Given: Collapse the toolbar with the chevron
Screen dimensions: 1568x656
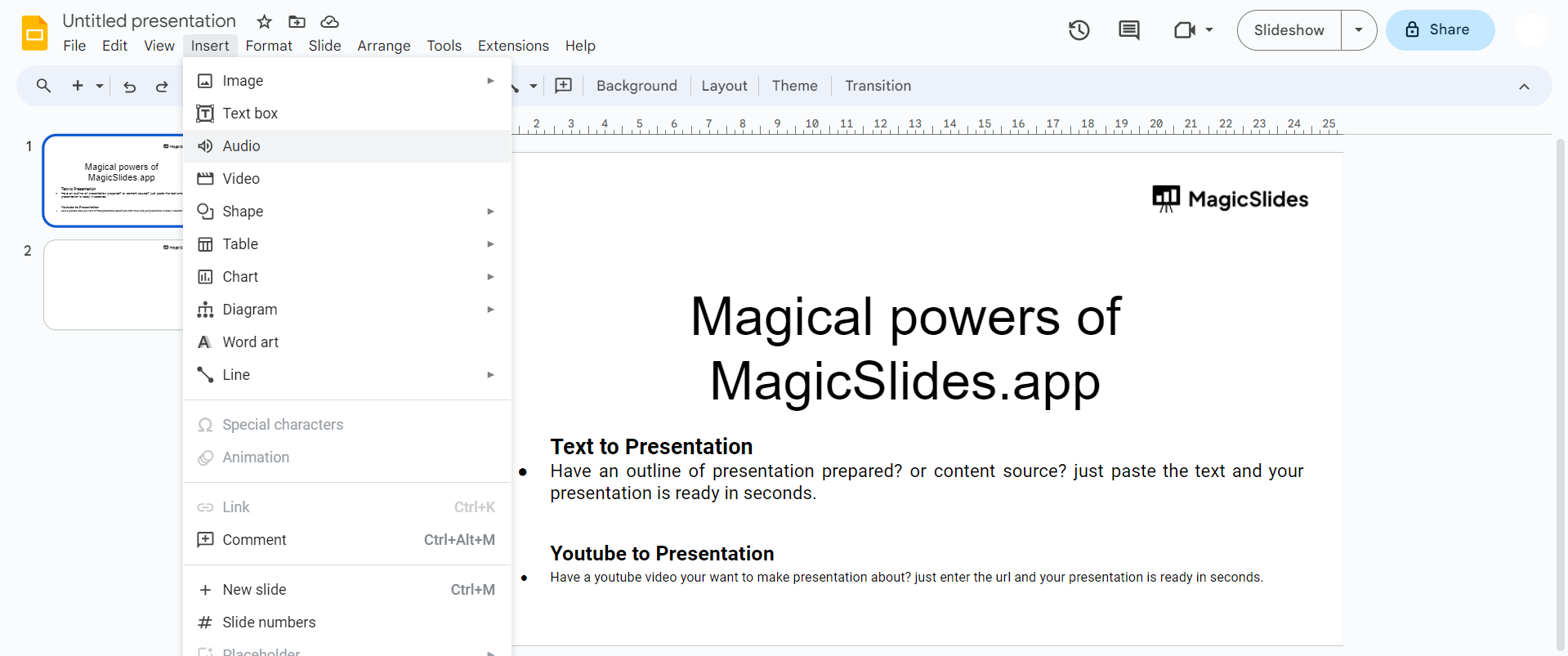Looking at the screenshot, I should 1523,87.
